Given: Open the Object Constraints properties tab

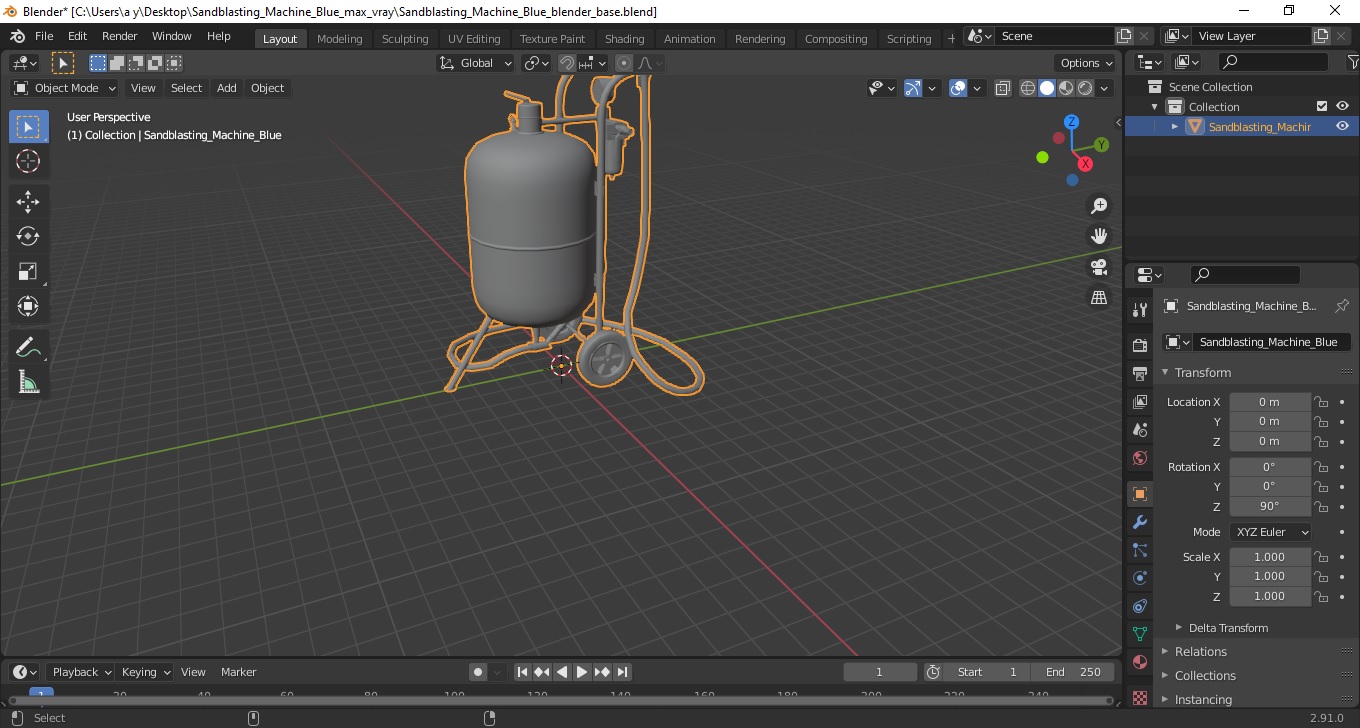Looking at the screenshot, I should (1139, 606).
